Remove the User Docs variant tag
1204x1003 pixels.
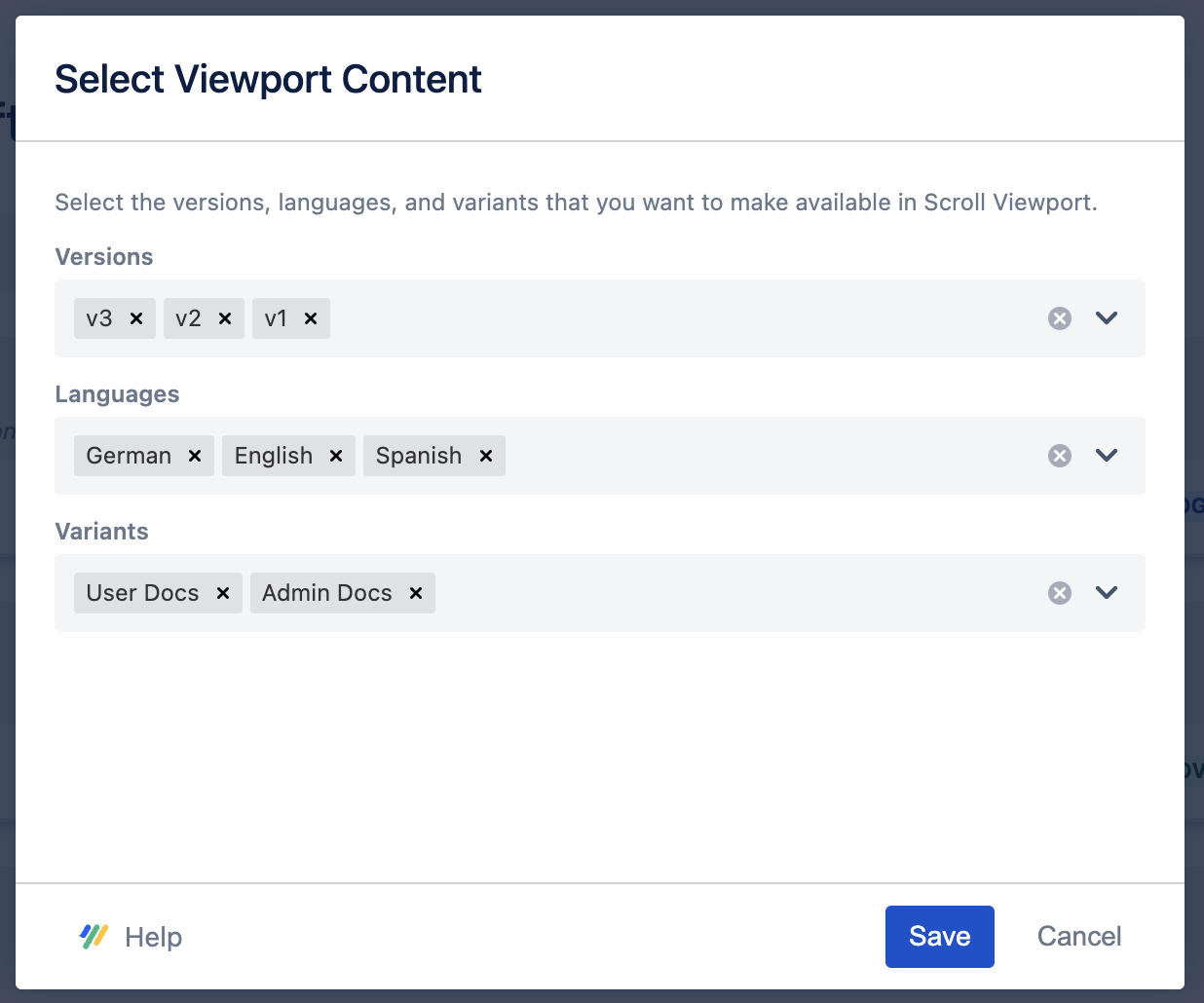click(223, 593)
